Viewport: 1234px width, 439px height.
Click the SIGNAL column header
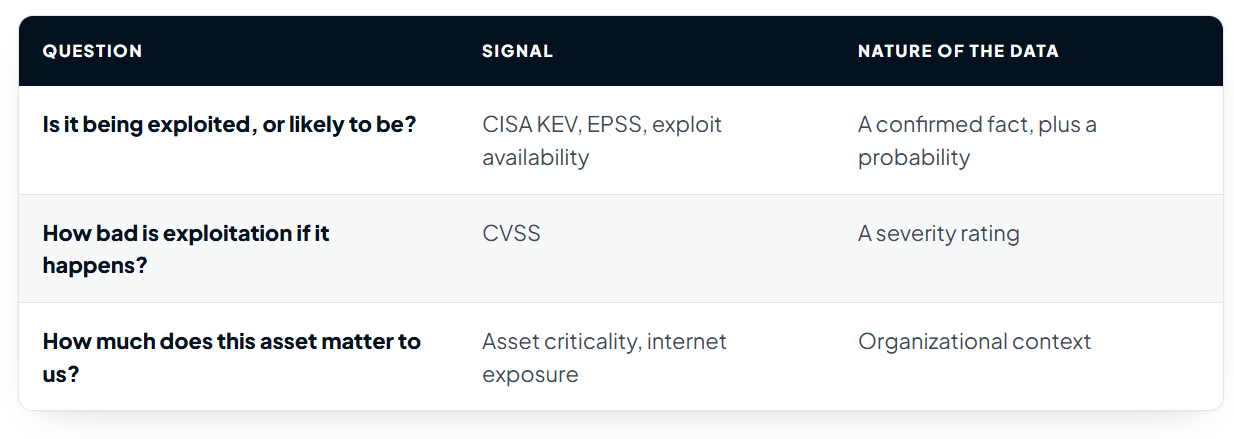tap(517, 51)
